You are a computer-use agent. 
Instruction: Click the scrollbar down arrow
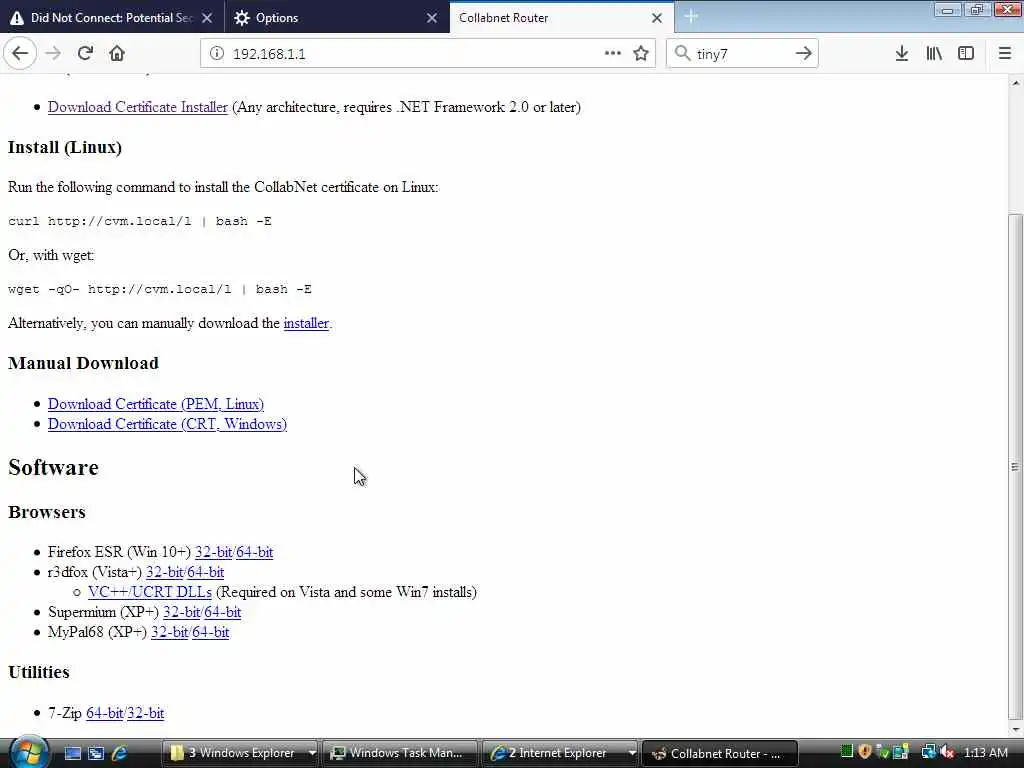(x=1015, y=729)
